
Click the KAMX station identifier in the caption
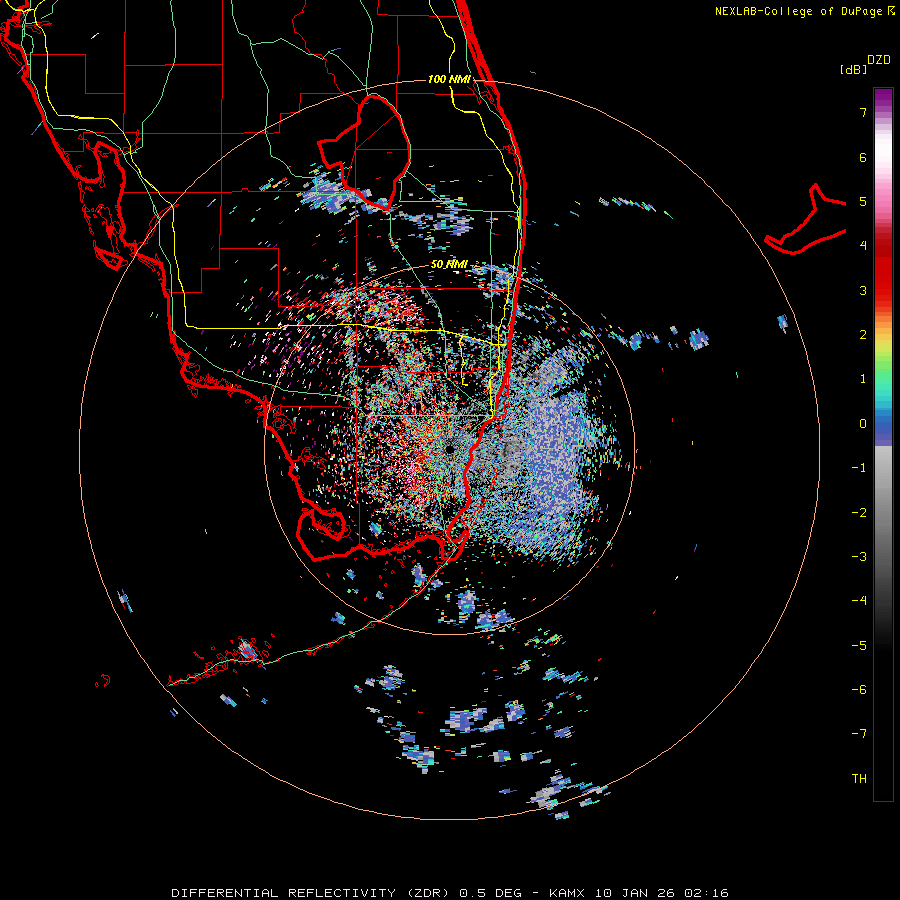tap(567, 893)
